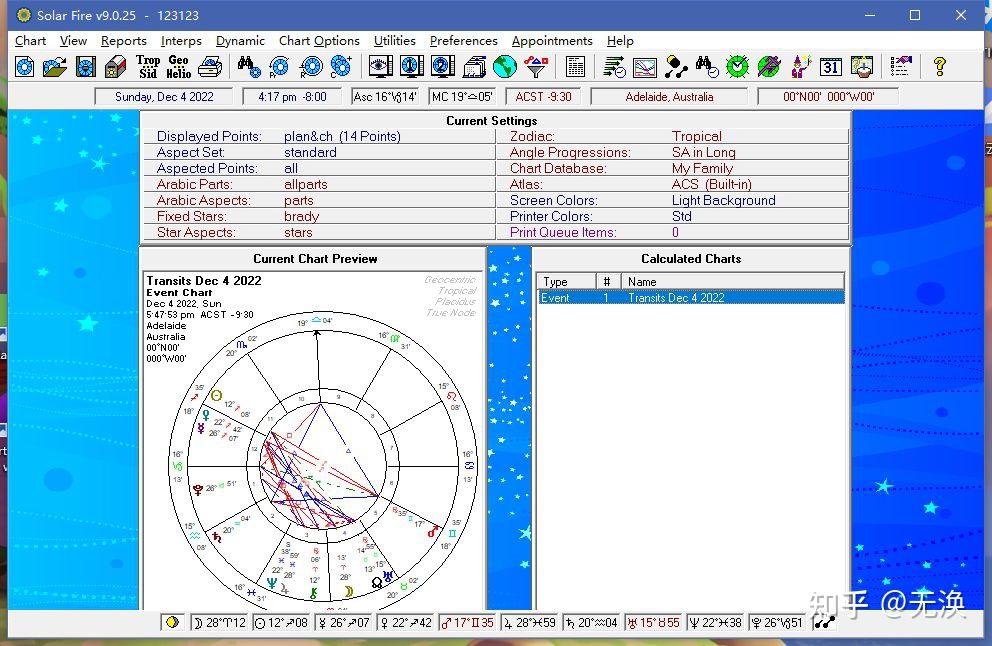This screenshot has height=646, width=992.
Task: Click the New Chart wheel icon
Action: [25, 66]
